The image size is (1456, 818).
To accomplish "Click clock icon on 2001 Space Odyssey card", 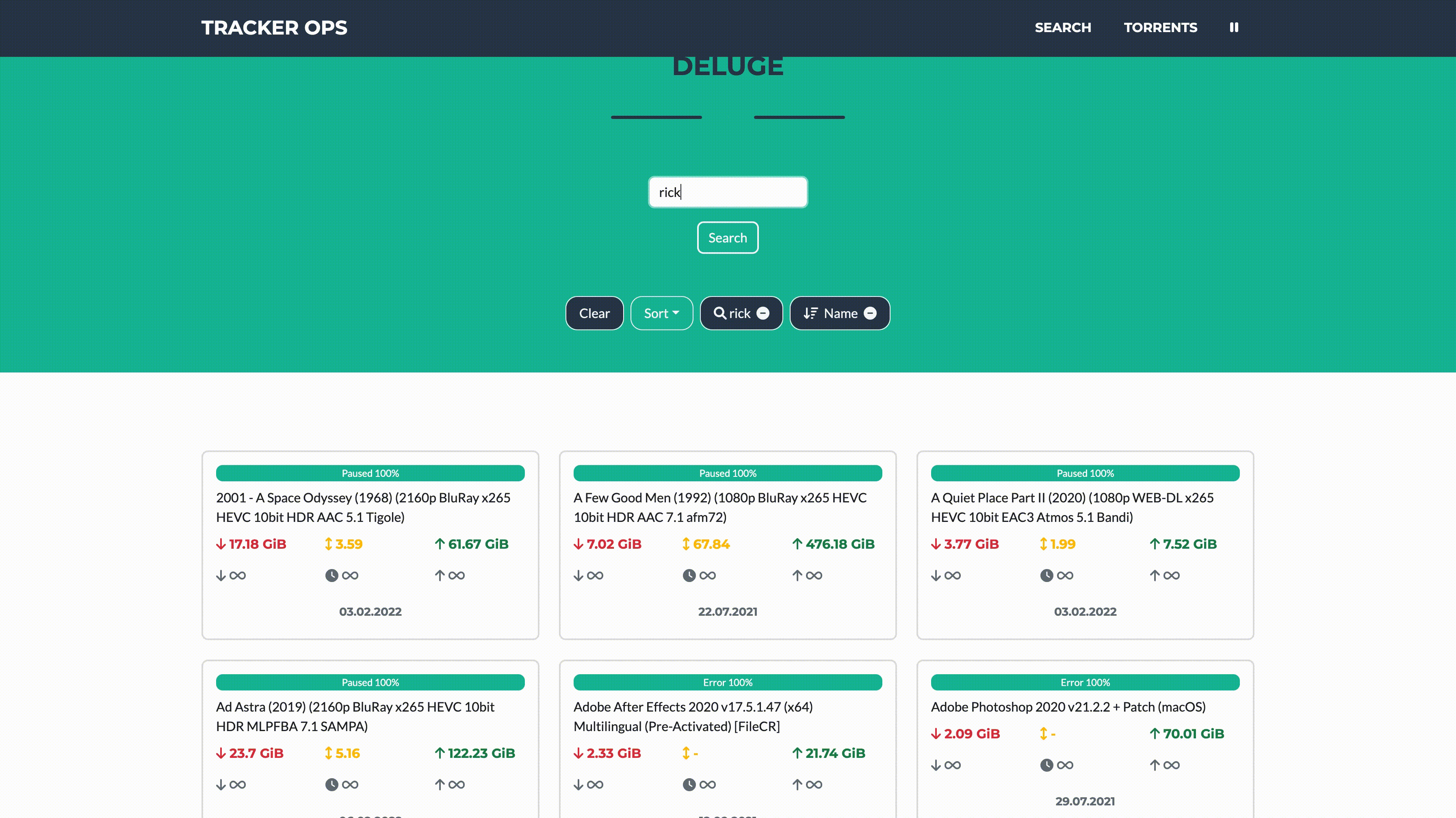I will point(332,575).
